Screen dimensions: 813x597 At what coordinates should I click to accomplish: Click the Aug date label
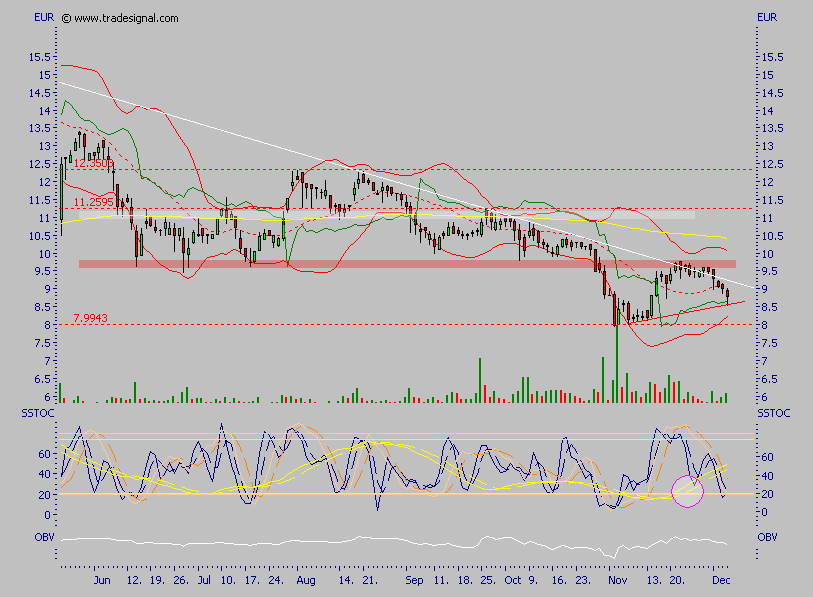tap(306, 580)
